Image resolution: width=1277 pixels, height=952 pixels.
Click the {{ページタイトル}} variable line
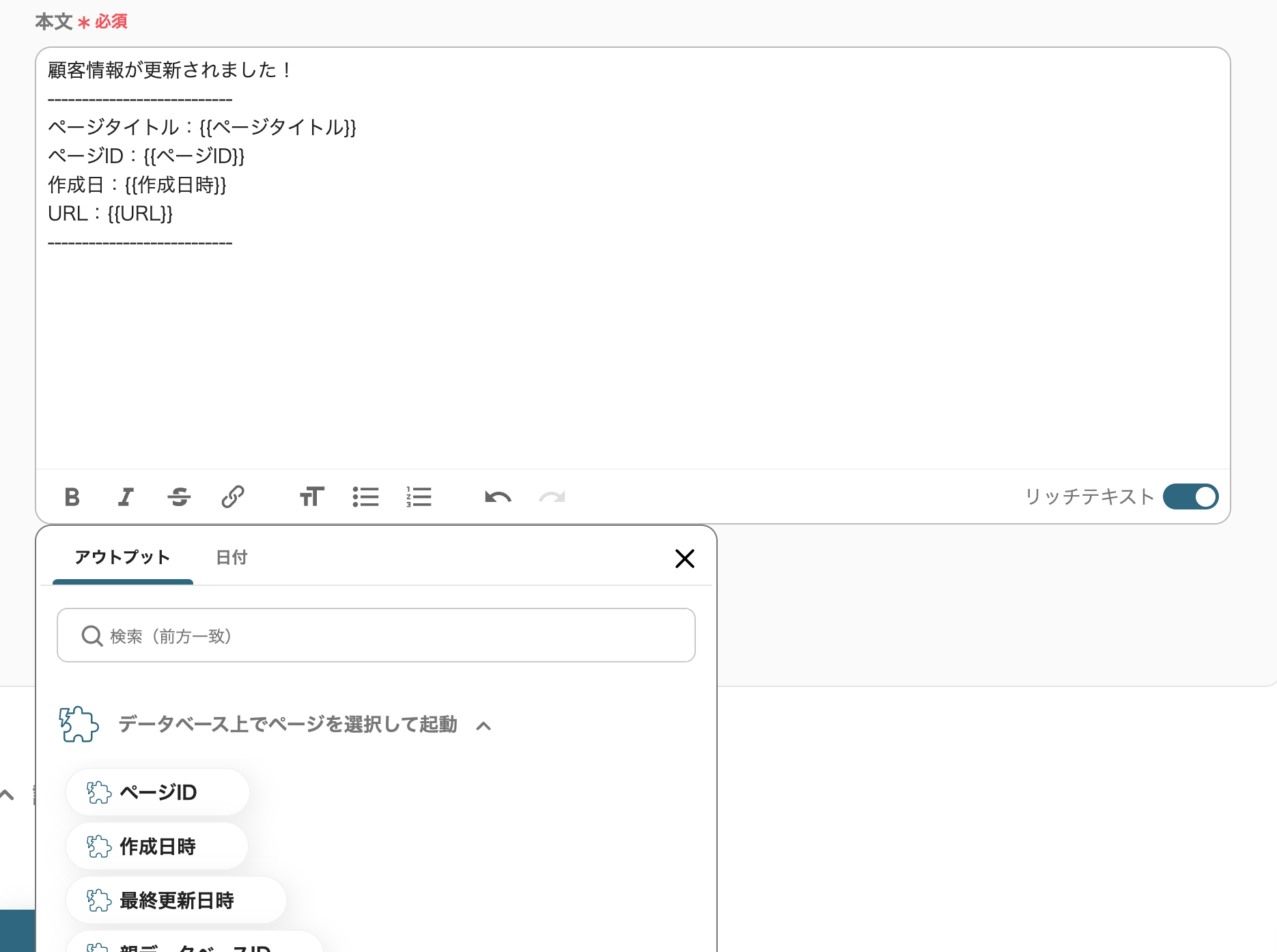pyautogui.click(x=202, y=128)
